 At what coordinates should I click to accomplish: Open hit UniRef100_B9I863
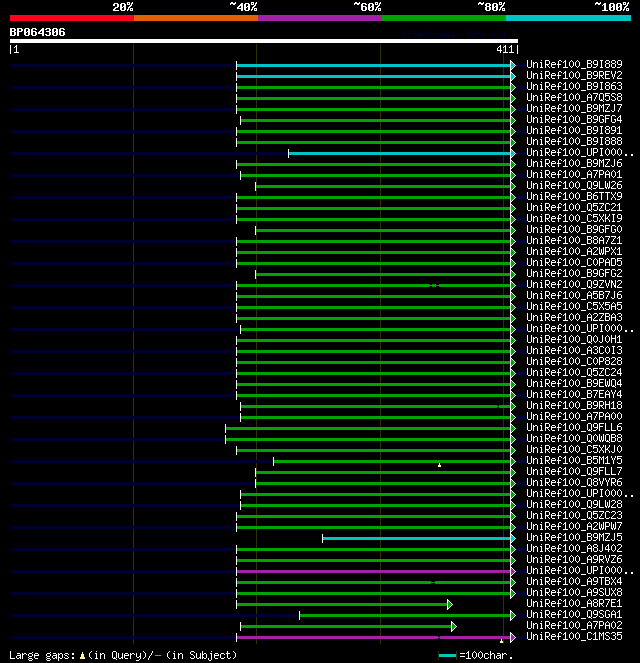coord(574,86)
